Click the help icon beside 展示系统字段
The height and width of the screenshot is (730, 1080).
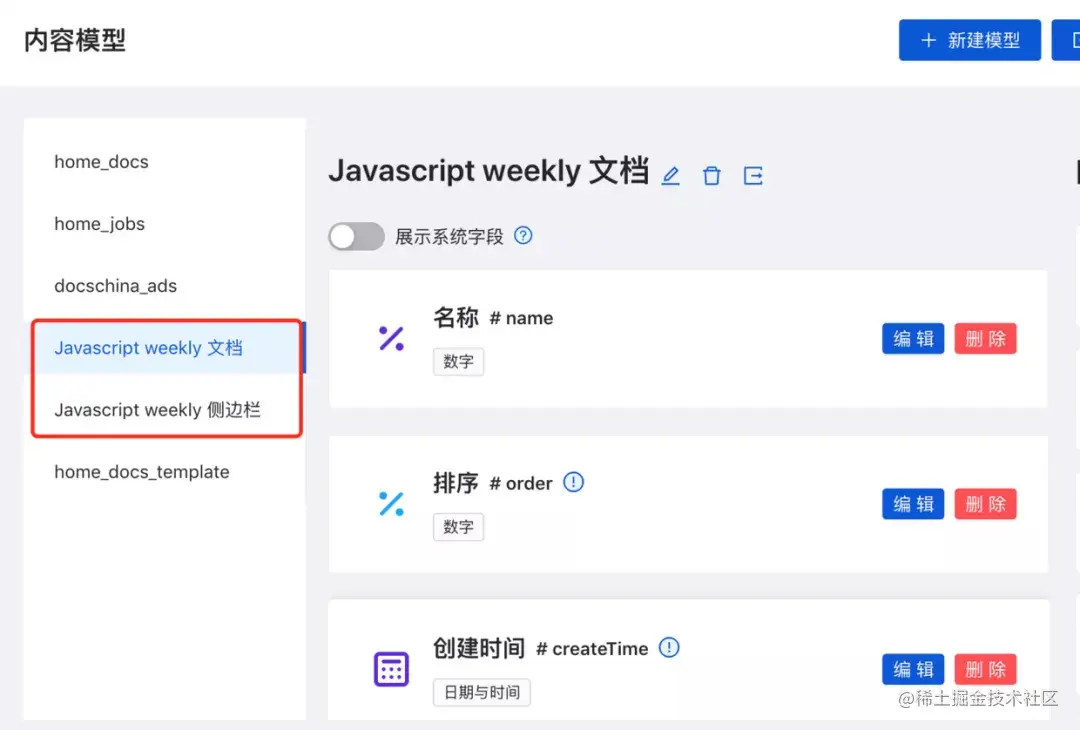click(x=522, y=236)
